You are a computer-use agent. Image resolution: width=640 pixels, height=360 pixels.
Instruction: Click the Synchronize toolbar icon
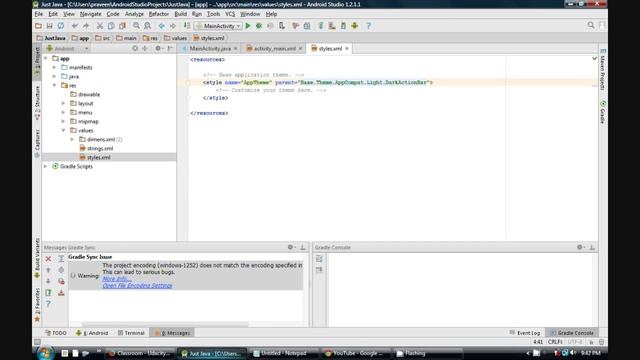click(x=61, y=26)
